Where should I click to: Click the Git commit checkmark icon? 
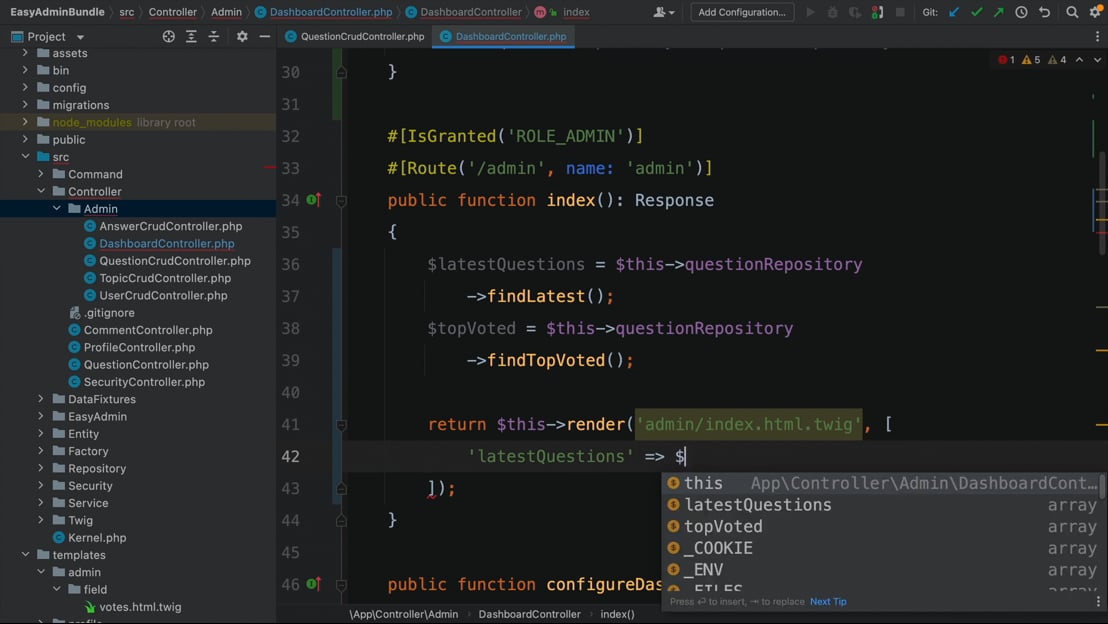(x=976, y=12)
